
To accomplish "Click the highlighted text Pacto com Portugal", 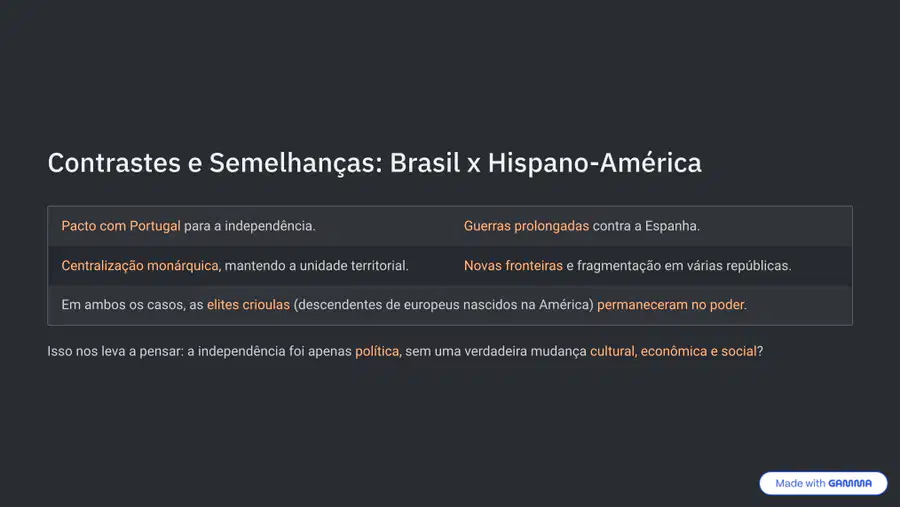I will point(121,226).
